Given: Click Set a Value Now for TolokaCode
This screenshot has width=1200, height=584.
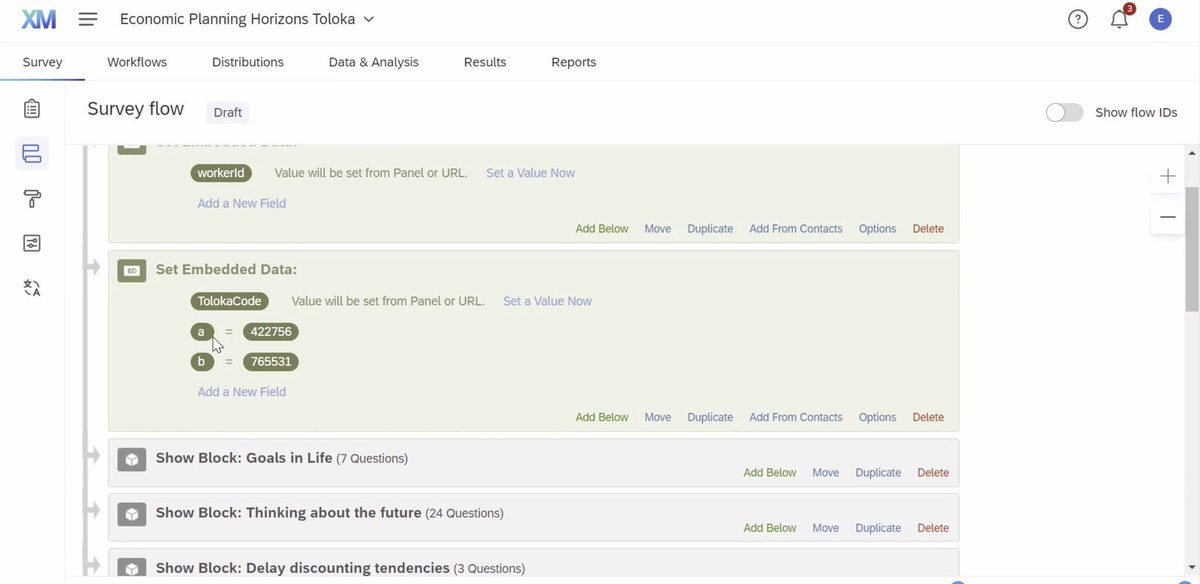Looking at the screenshot, I should [x=548, y=301].
